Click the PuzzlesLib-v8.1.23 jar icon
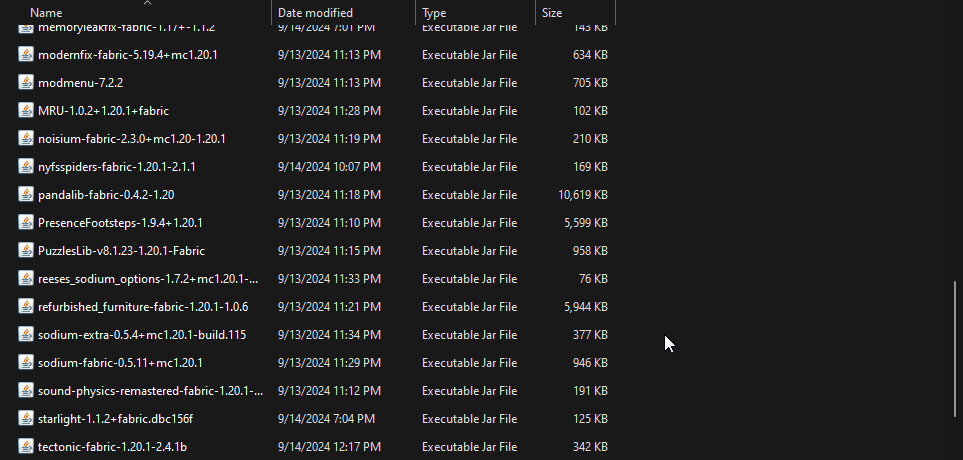This screenshot has height=460, width=963. 26,251
